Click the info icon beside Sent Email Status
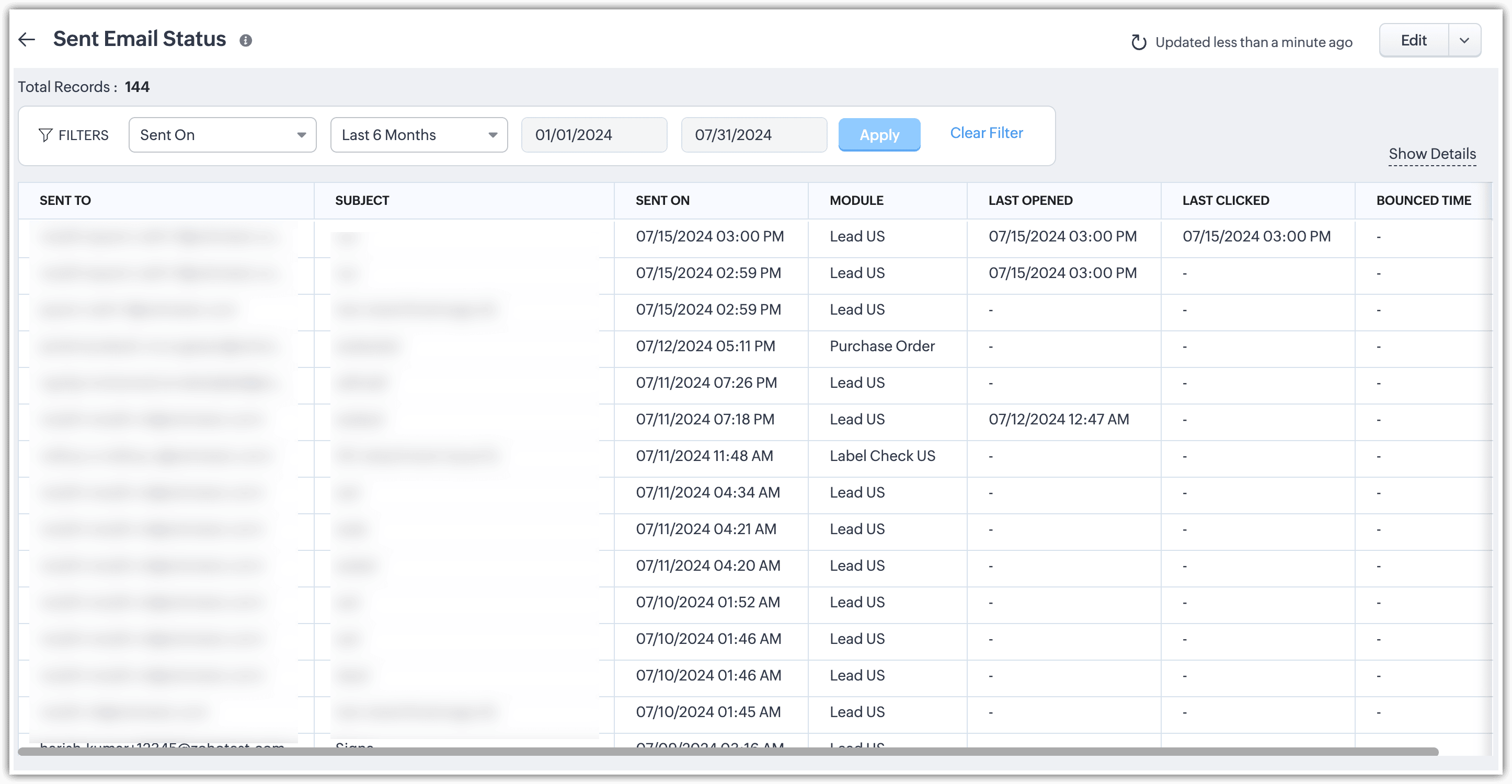 [246, 40]
